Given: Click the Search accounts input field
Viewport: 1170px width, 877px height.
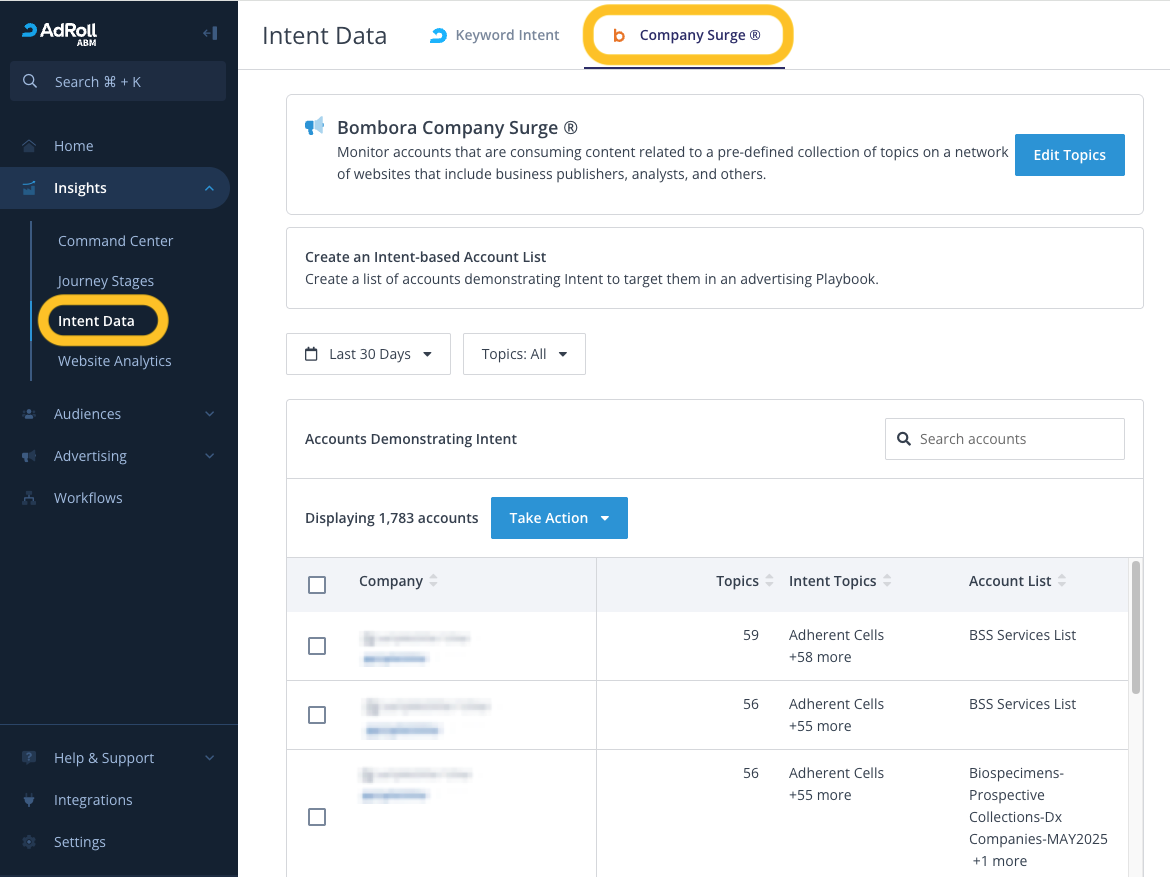Looking at the screenshot, I should click(1005, 439).
